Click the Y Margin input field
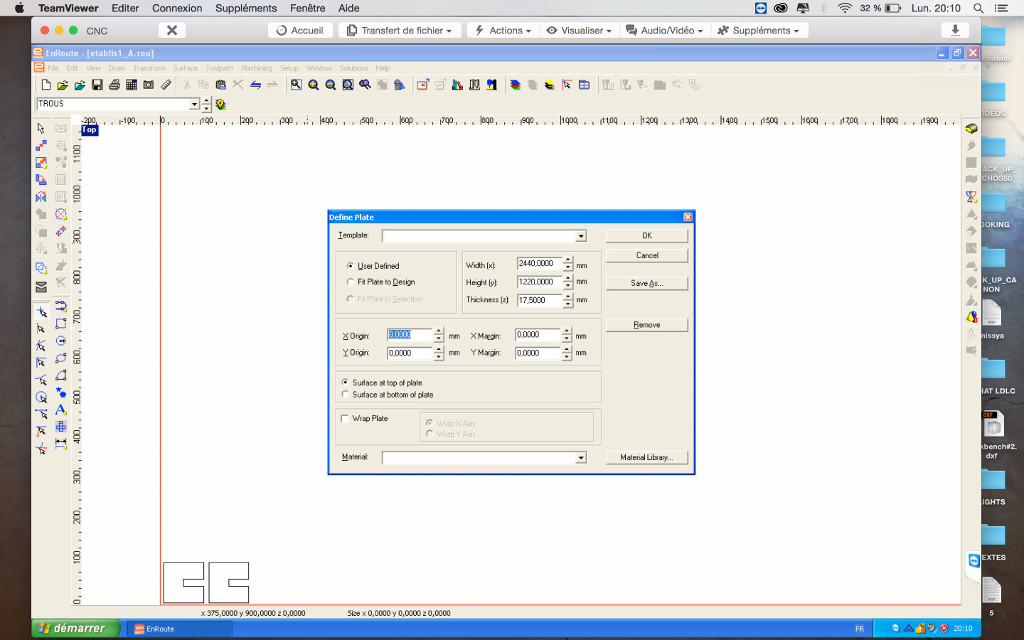Image resolution: width=1024 pixels, height=640 pixels. coord(537,353)
